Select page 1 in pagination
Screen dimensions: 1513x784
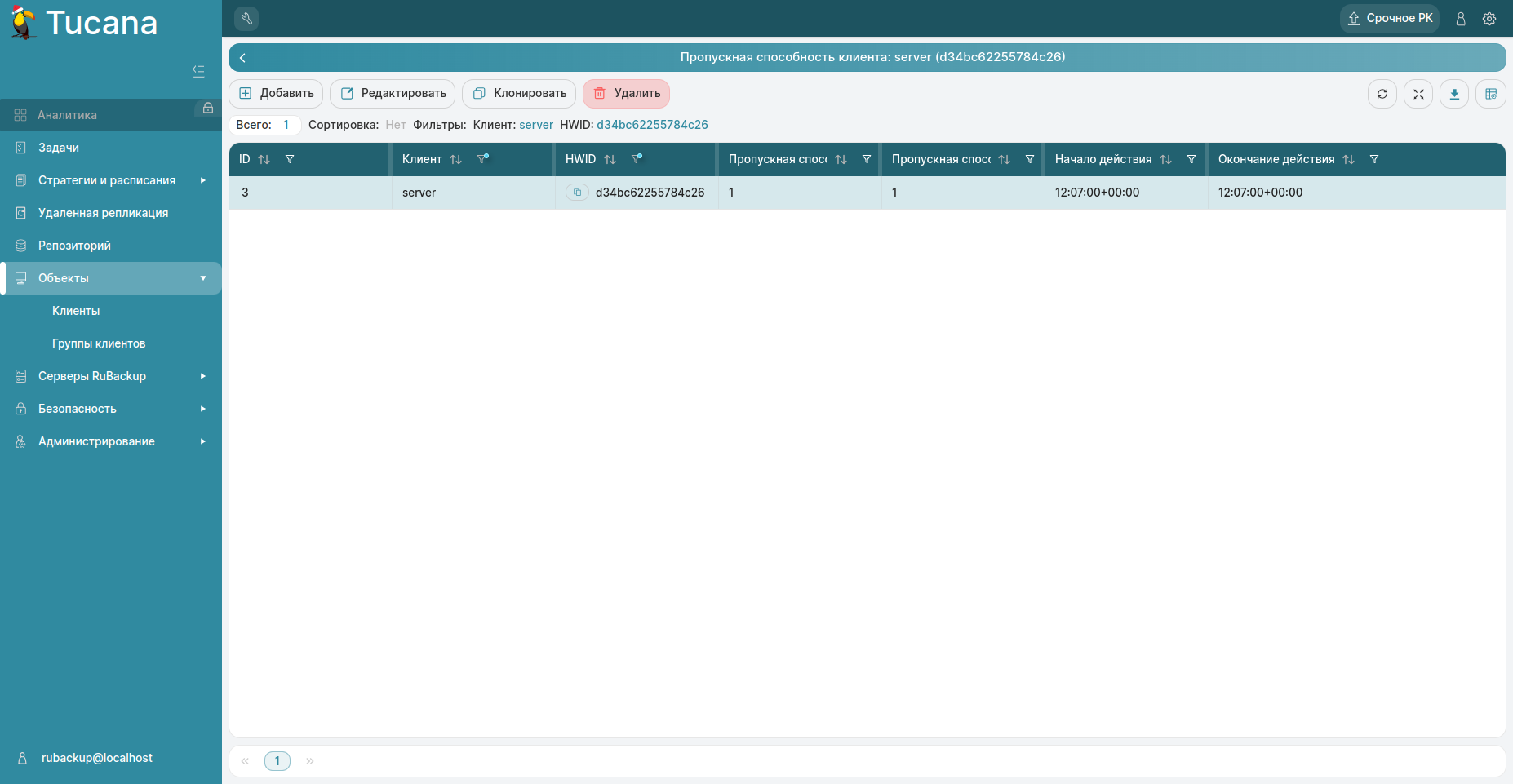tap(277, 760)
